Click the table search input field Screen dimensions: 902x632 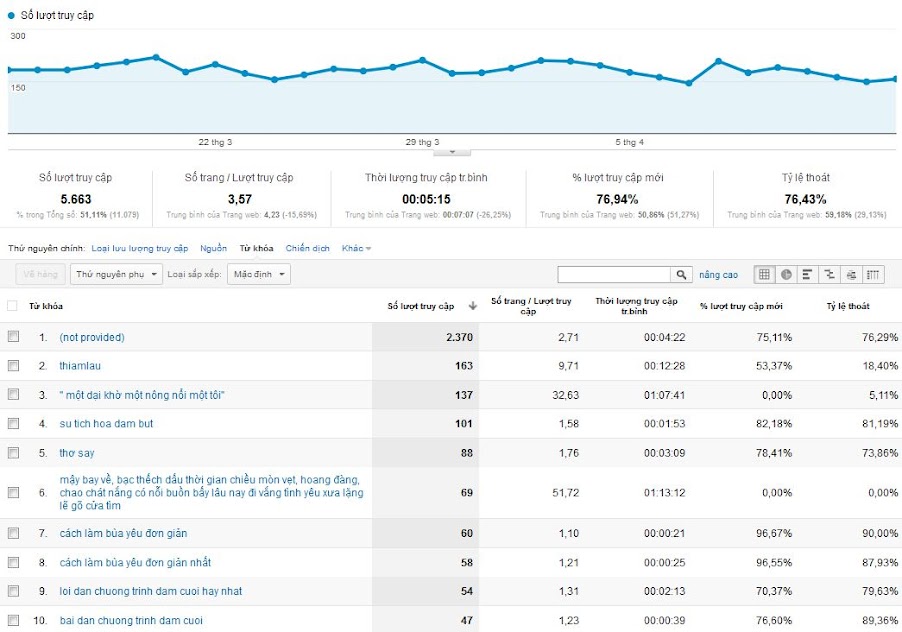tap(614, 274)
